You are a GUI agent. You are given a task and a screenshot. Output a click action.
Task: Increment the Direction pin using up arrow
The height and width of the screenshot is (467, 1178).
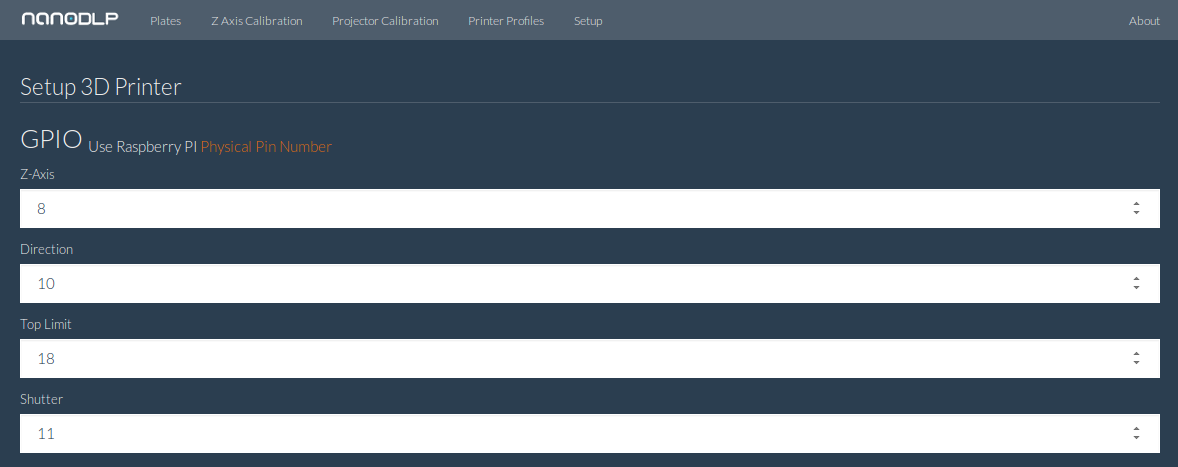1137,279
